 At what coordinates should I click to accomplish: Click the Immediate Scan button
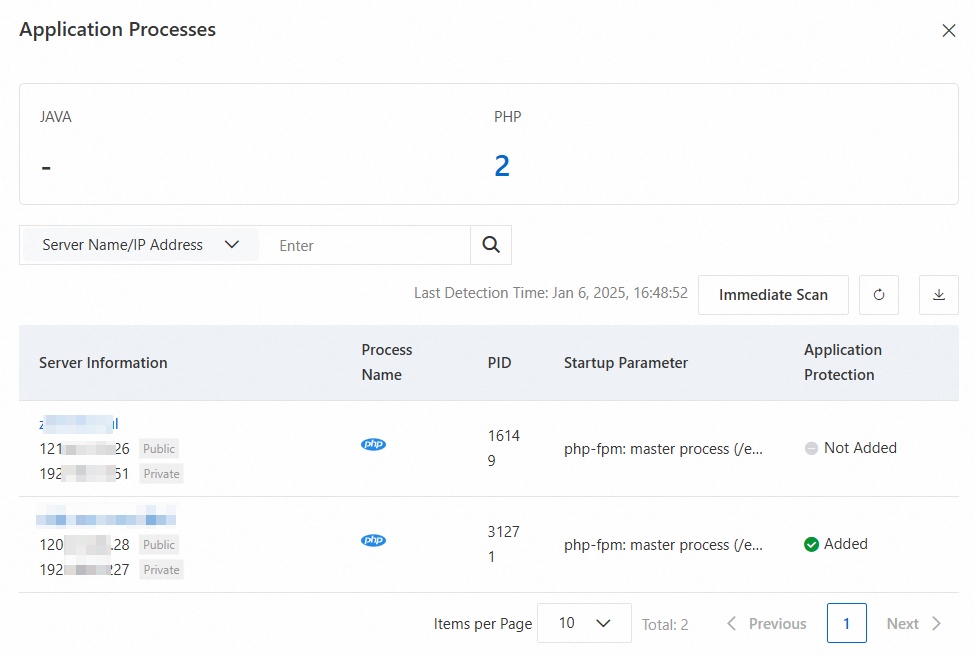coord(773,295)
